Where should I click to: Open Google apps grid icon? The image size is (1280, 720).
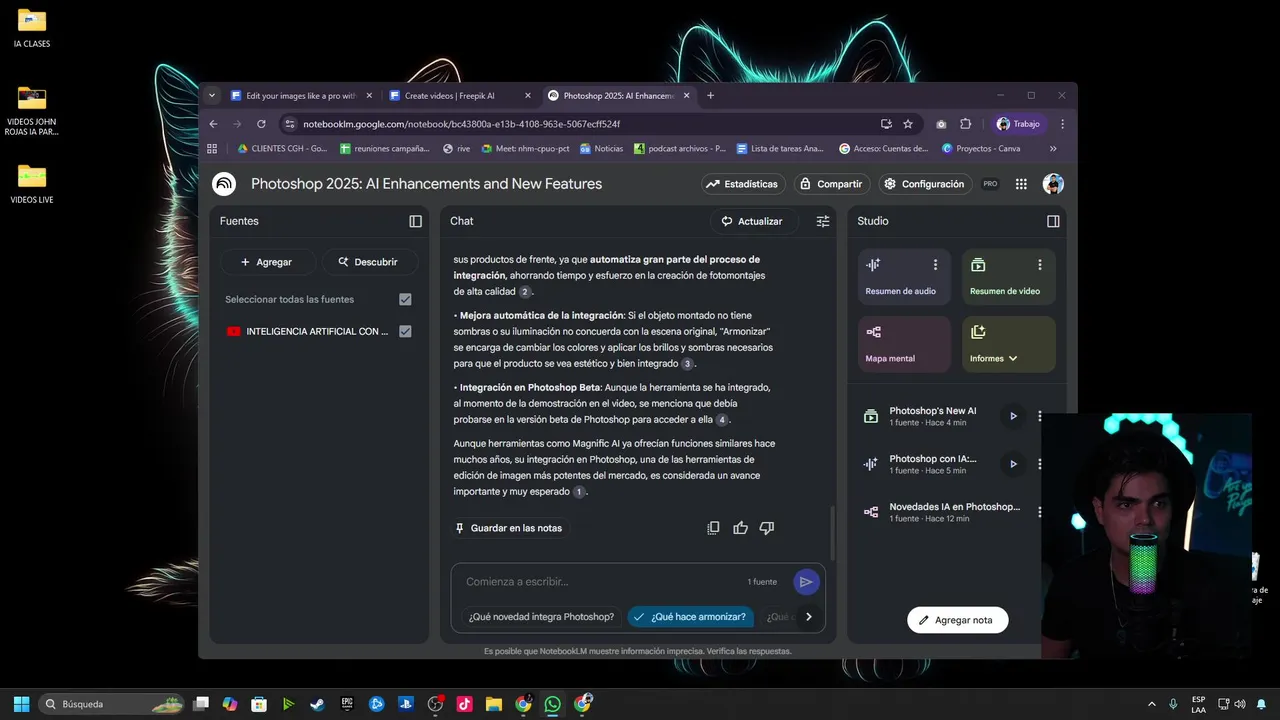[1021, 184]
